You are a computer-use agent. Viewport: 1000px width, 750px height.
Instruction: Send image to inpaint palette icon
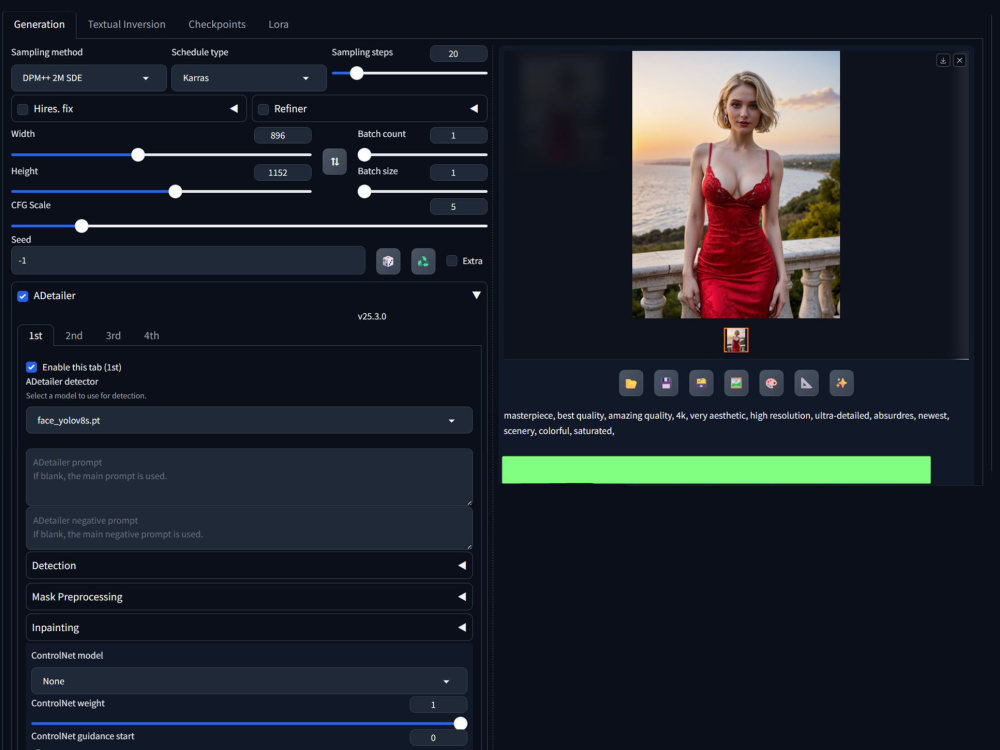(771, 383)
